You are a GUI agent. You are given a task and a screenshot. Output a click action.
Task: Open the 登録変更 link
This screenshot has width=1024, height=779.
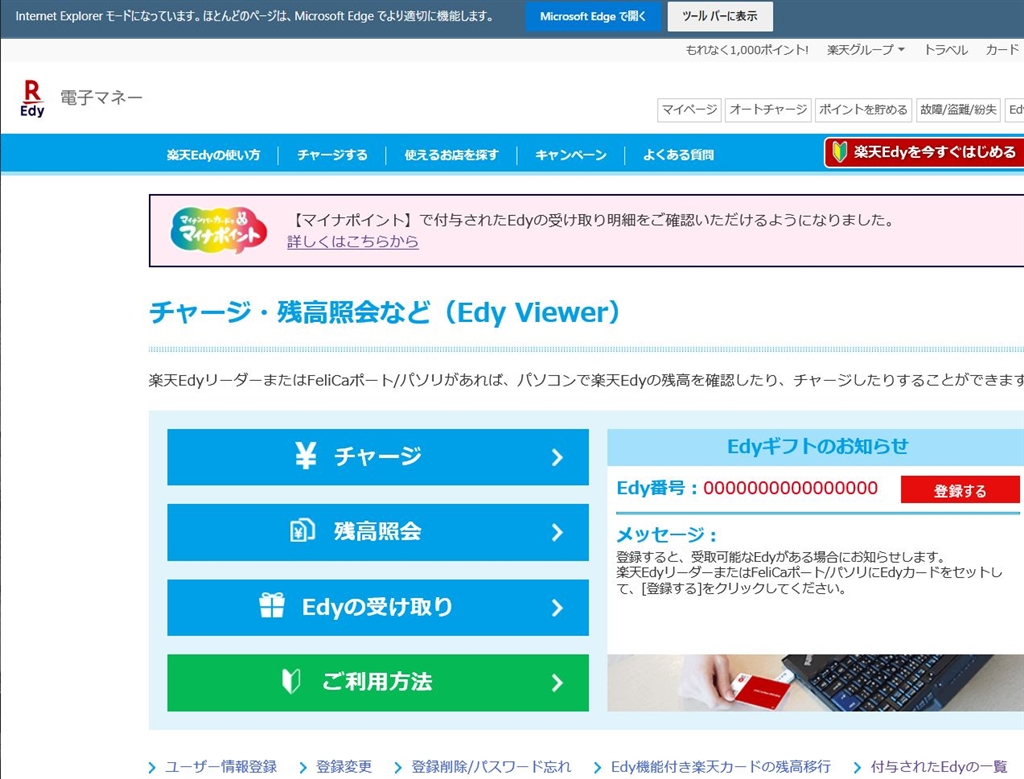tap(344, 767)
